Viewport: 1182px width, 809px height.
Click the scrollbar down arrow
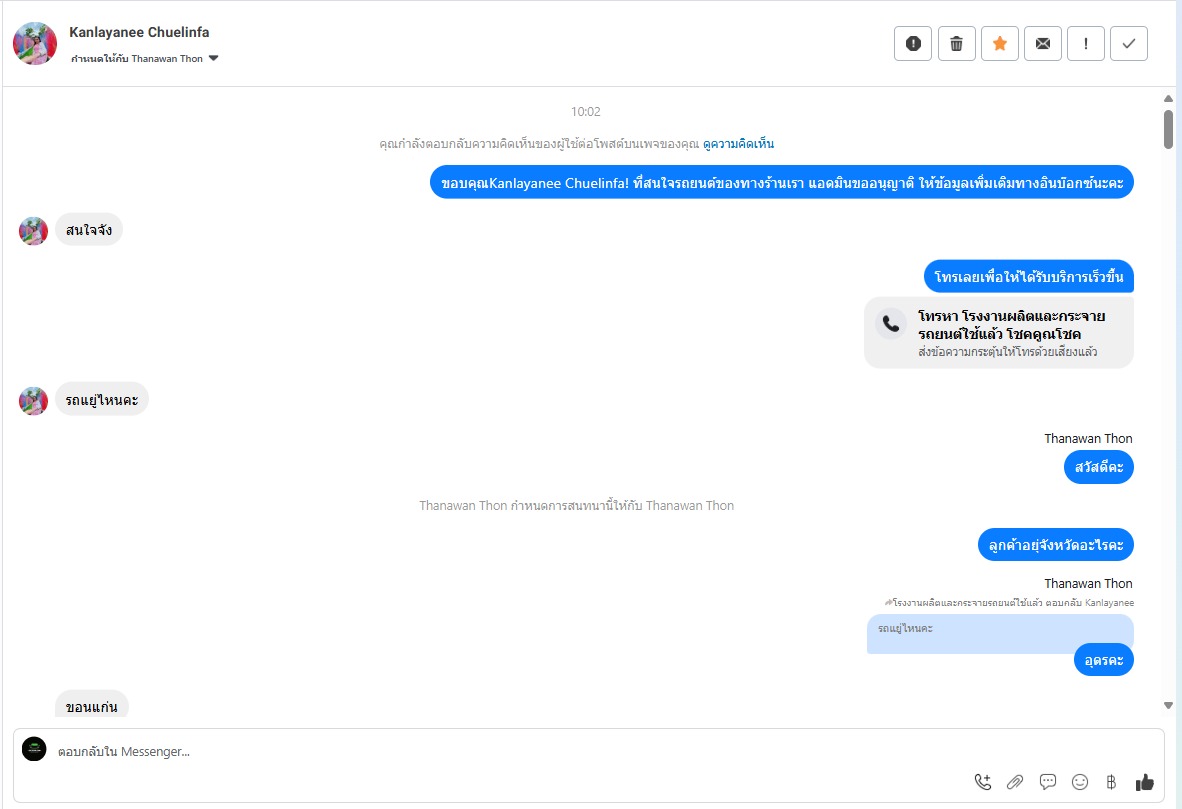pyautogui.click(x=1168, y=705)
